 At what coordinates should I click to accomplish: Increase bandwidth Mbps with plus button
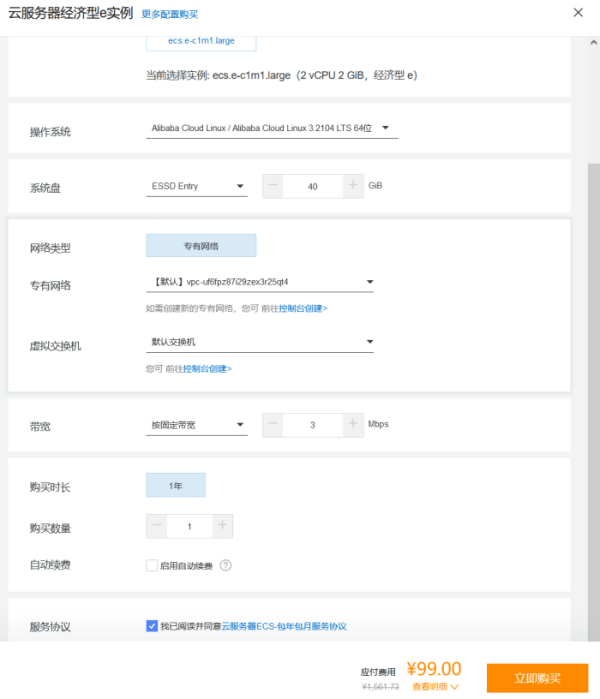[352, 425]
